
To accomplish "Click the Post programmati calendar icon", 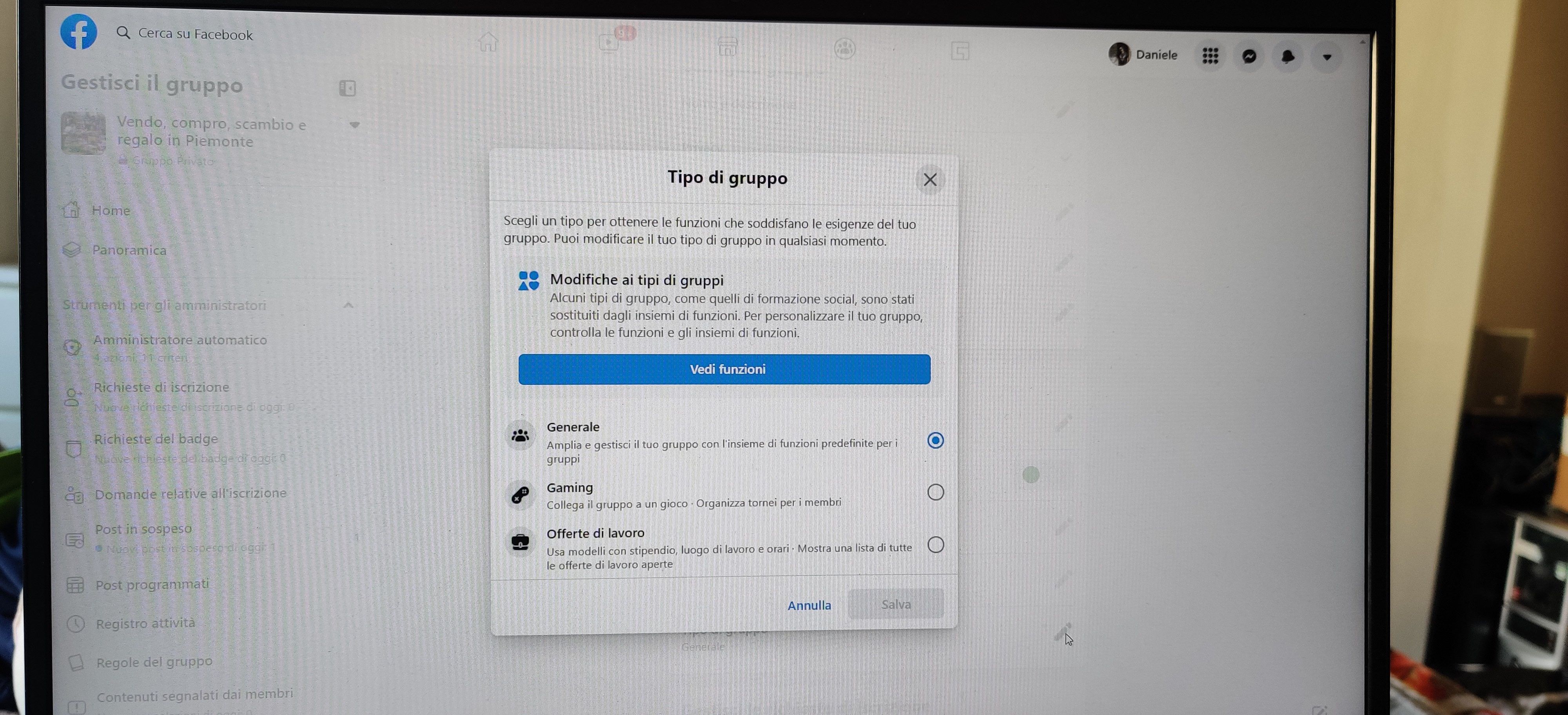I will [x=75, y=585].
